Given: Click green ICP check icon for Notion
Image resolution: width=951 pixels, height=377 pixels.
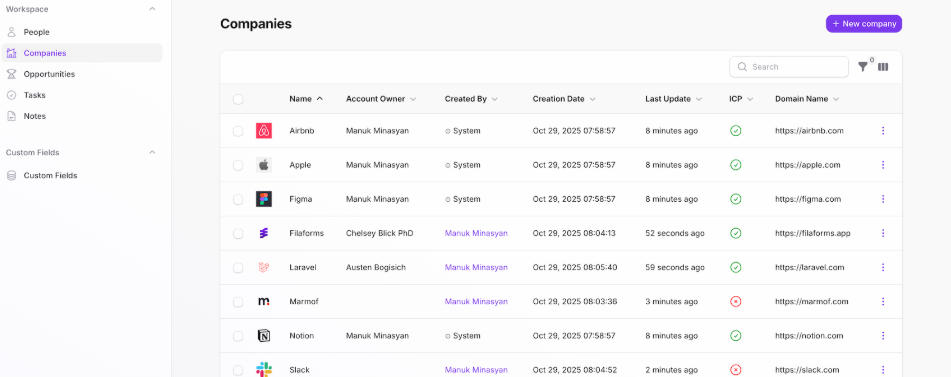Looking at the screenshot, I should [x=736, y=336].
